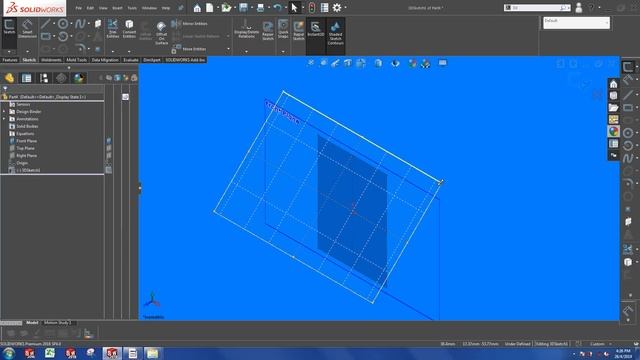Click the Convert Entities tool

coord(129,29)
